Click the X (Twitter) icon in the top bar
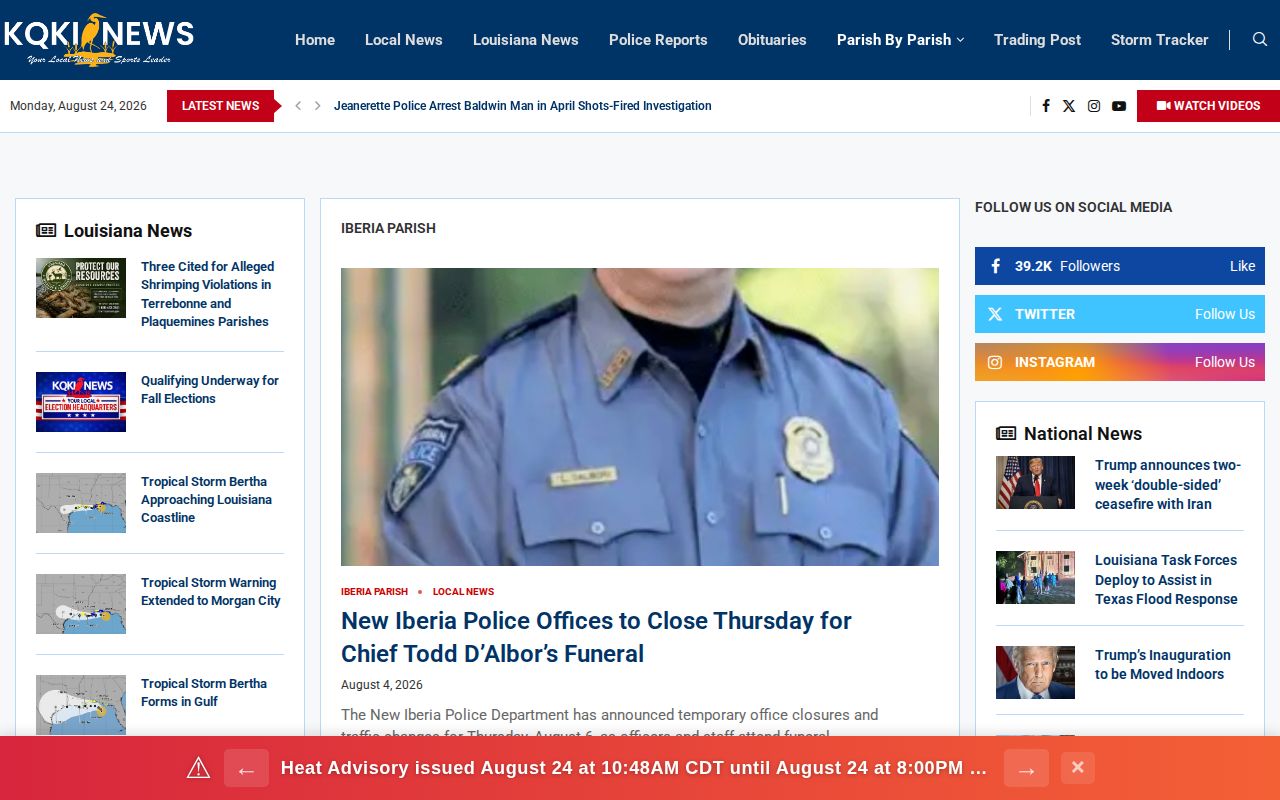The width and height of the screenshot is (1280, 800). click(1069, 106)
